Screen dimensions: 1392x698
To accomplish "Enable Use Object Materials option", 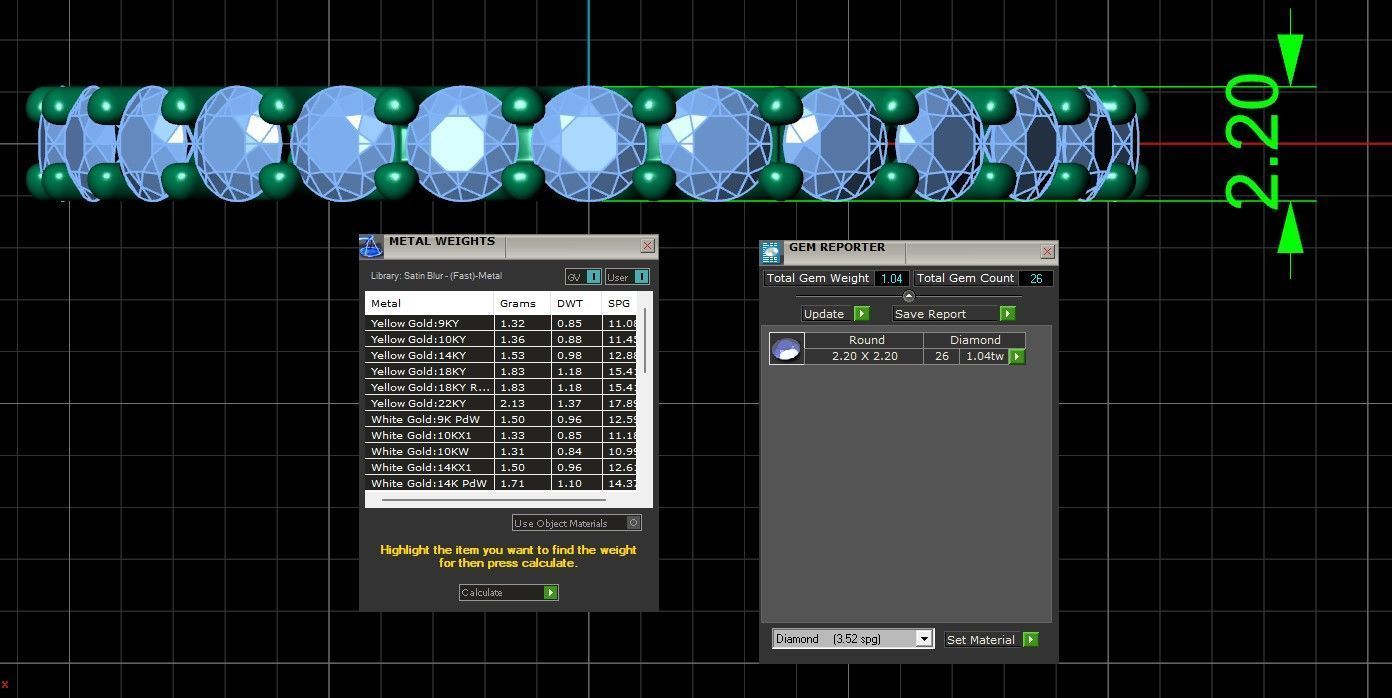I will pyautogui.click(x=577, y=523).
